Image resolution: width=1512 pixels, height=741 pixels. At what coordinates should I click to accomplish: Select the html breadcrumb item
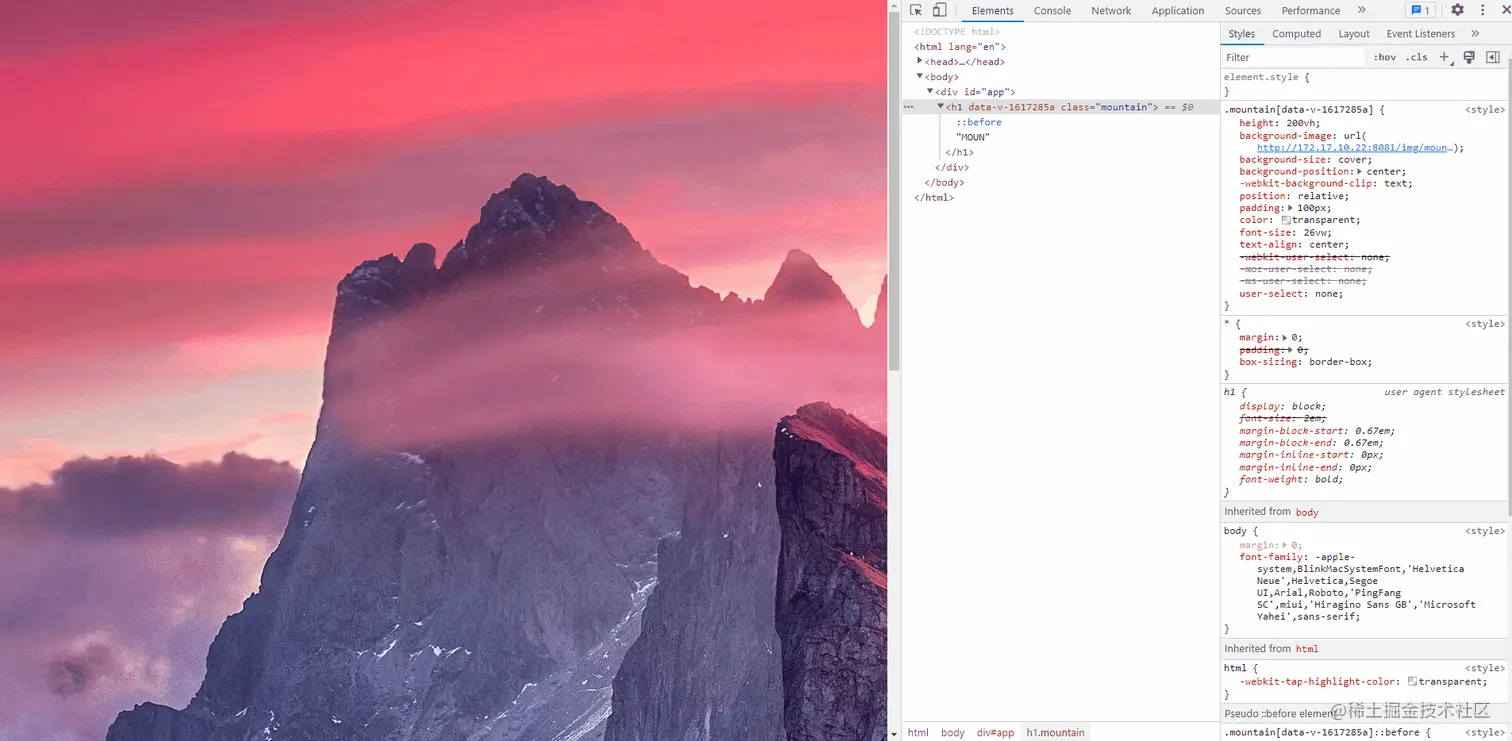pyautogui.click(x=918, y=733)
